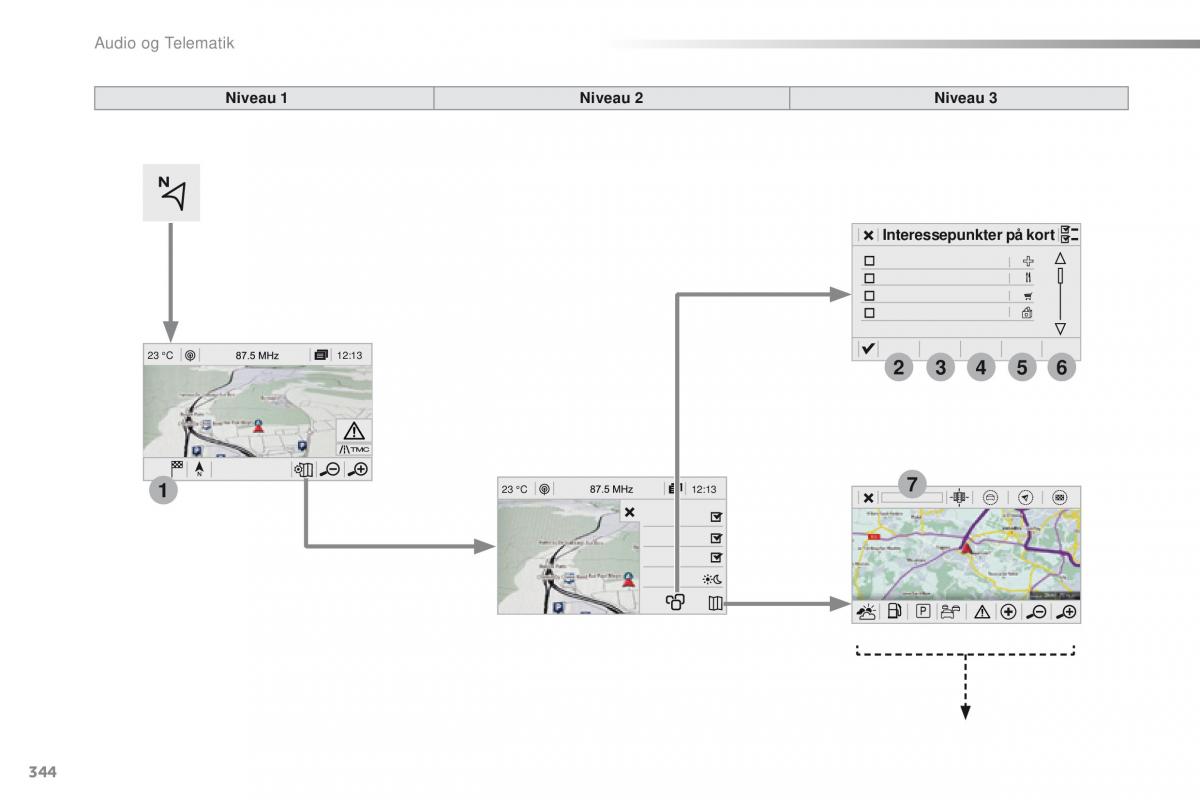Close the Interessepunkter på kort list
1200x800 pixels.
pos(868,235)
